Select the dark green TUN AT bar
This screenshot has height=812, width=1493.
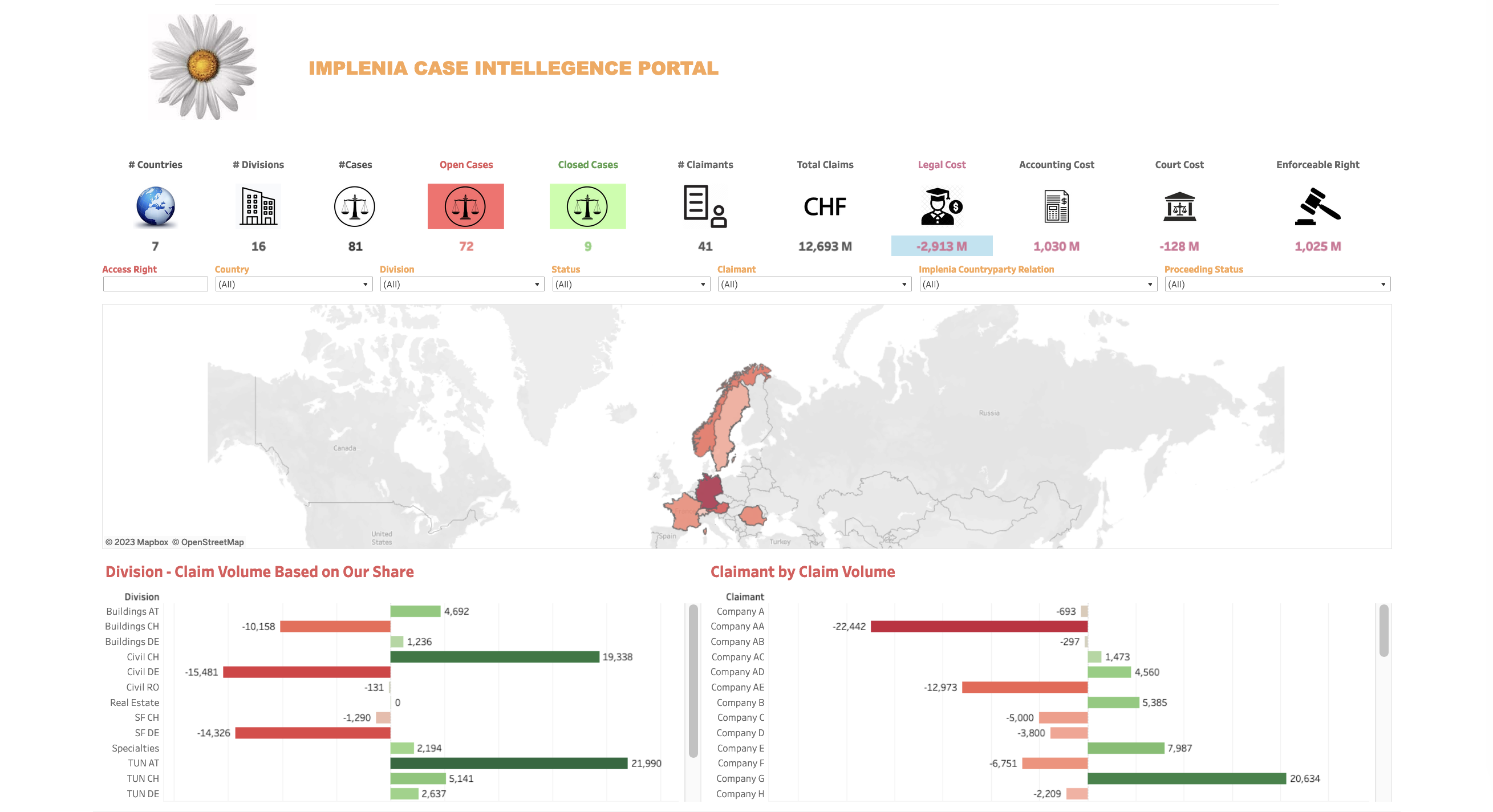click(x=508, y=764)
